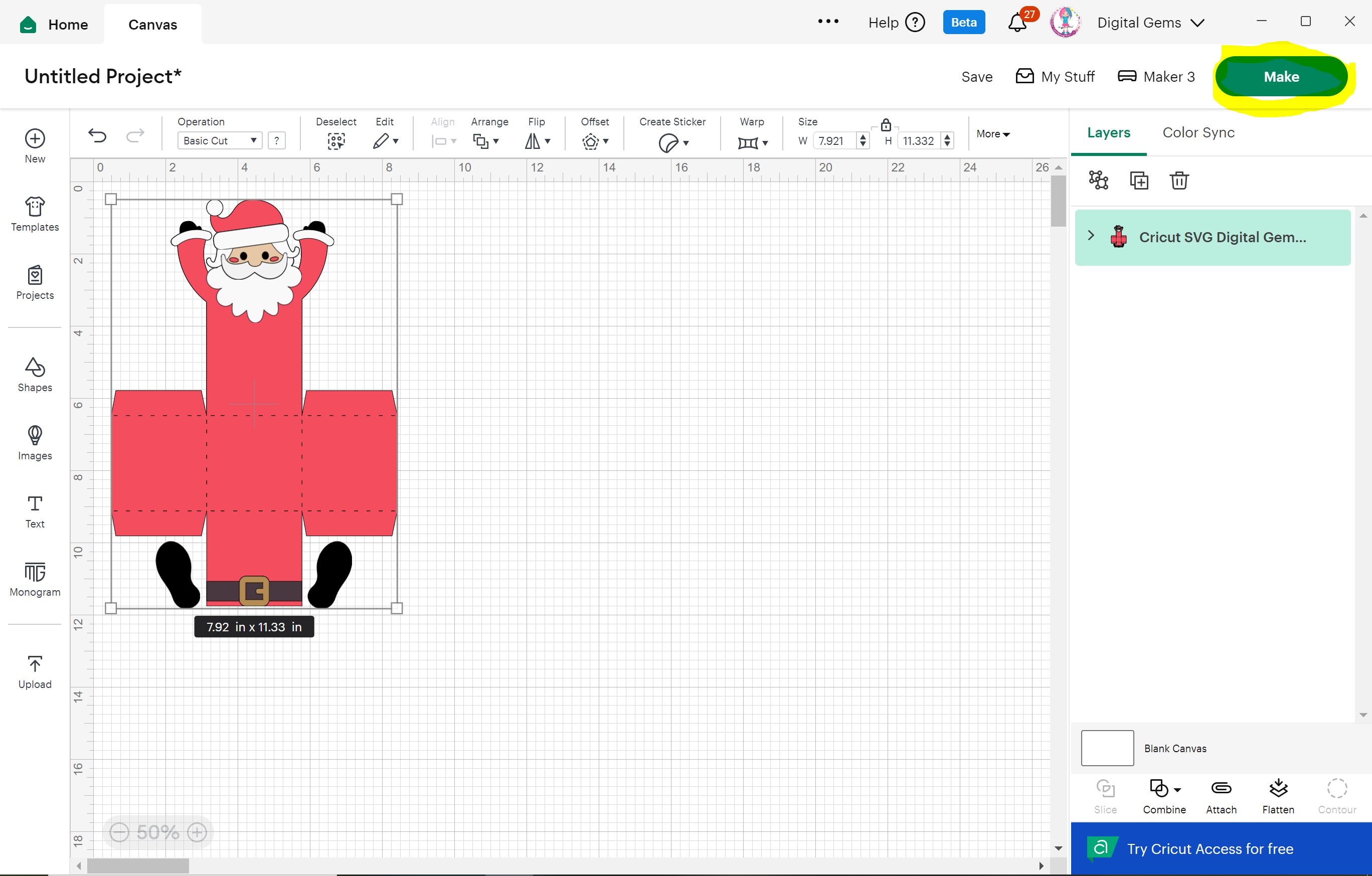Image resolution: width=1372 pixels, height=876 pixels.
Task: Open the More toolbar dropdown
Action: coord(992,134)
